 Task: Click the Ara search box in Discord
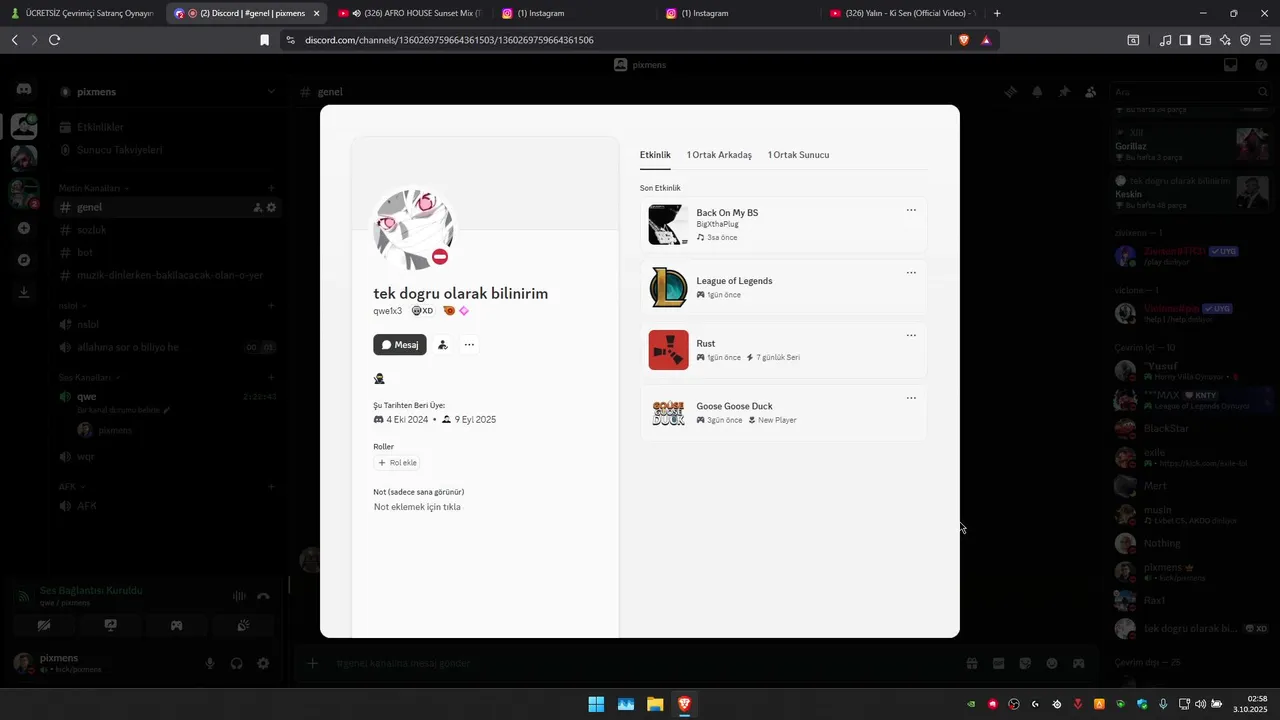1190,91
